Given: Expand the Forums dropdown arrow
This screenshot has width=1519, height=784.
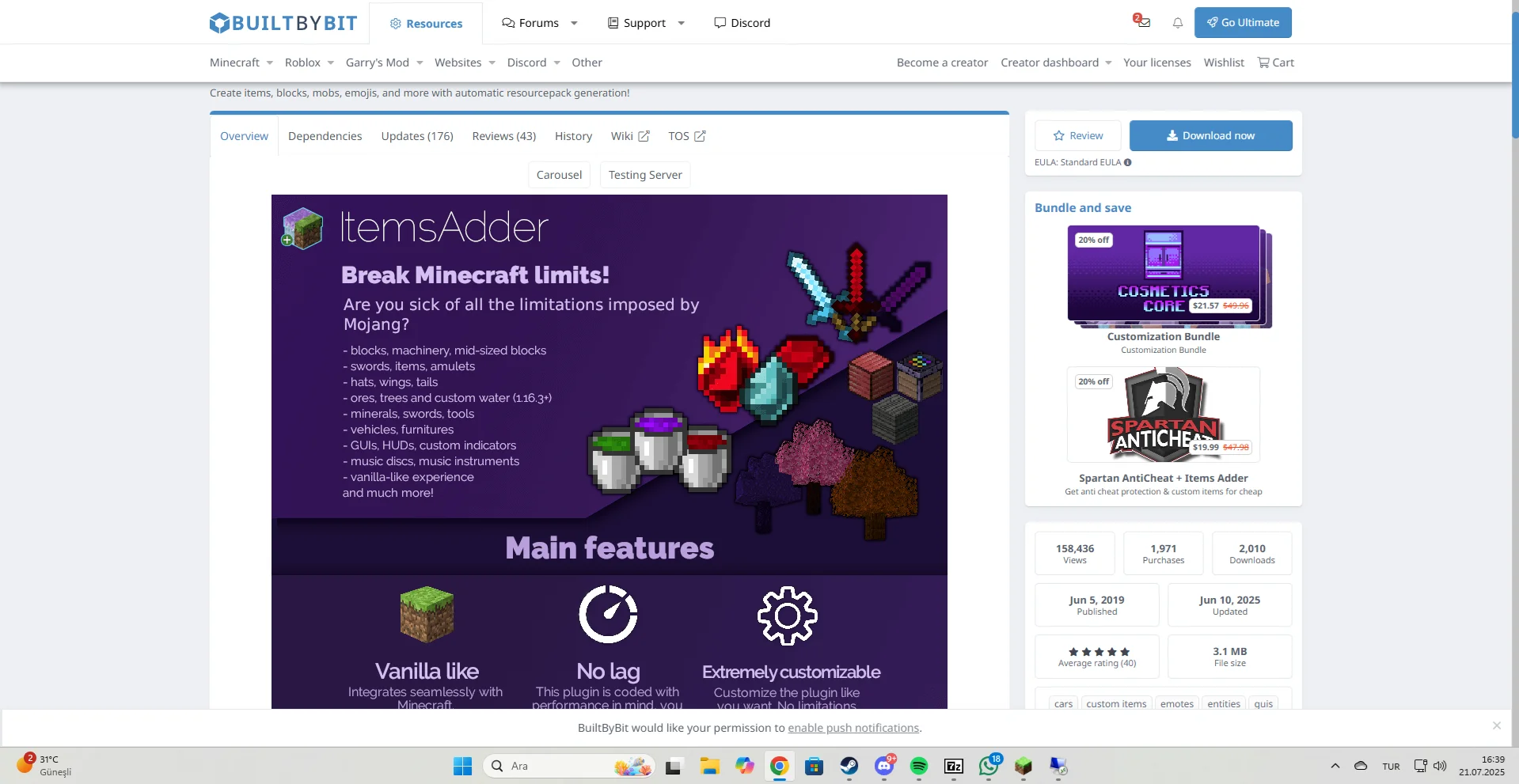Looking at the screenshot, I should 574,24.
